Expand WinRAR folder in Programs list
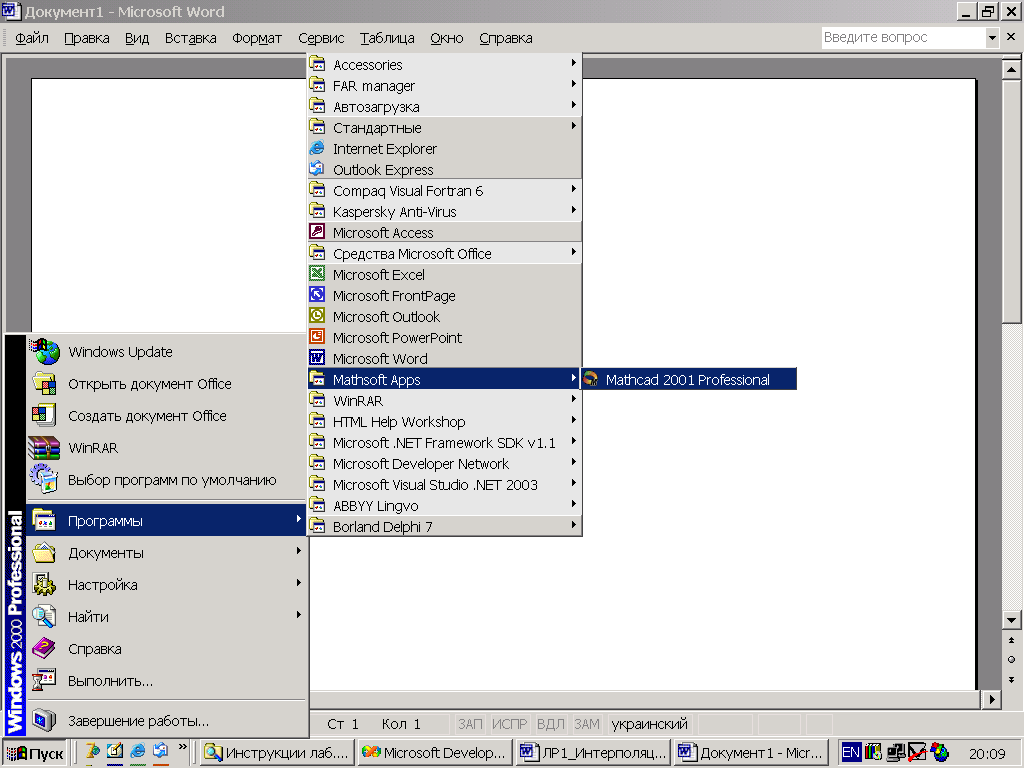Image resolution: width=1024 pixels, height=768 pixels. (x=444, y=401)
